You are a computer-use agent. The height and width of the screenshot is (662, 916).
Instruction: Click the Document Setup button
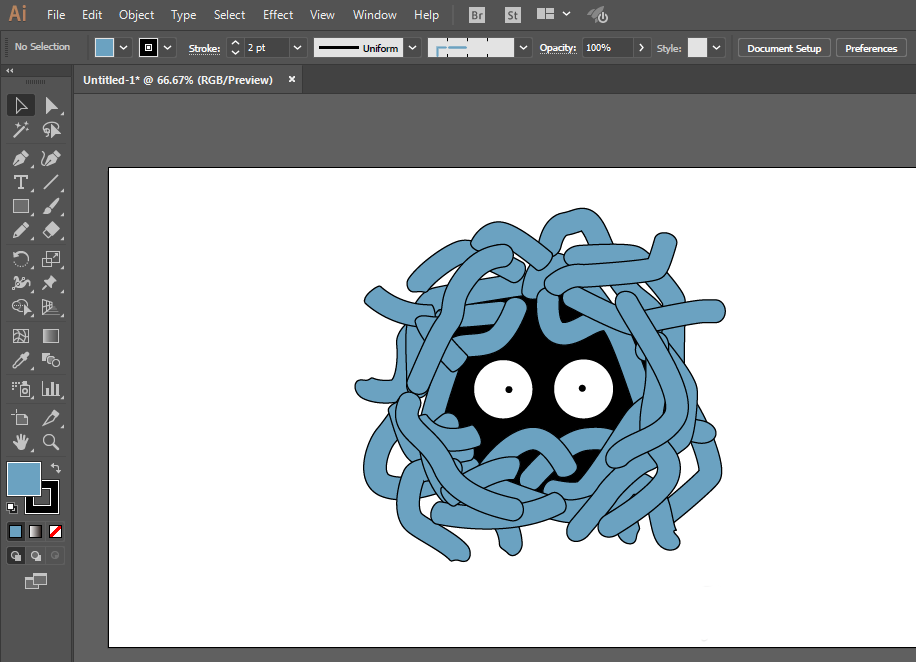pos(784,48)
